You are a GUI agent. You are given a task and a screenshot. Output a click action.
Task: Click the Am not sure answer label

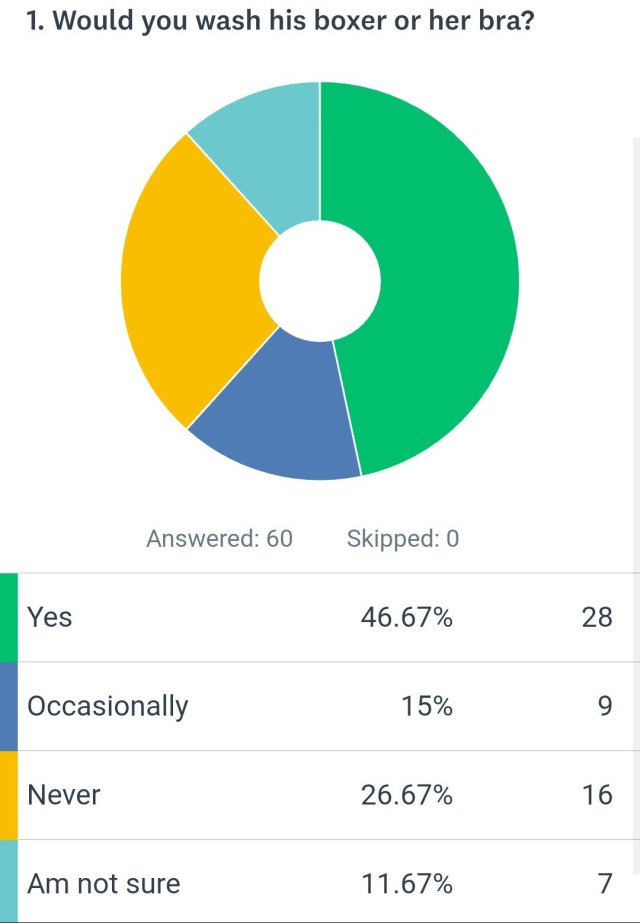click(x=104, y=883)
